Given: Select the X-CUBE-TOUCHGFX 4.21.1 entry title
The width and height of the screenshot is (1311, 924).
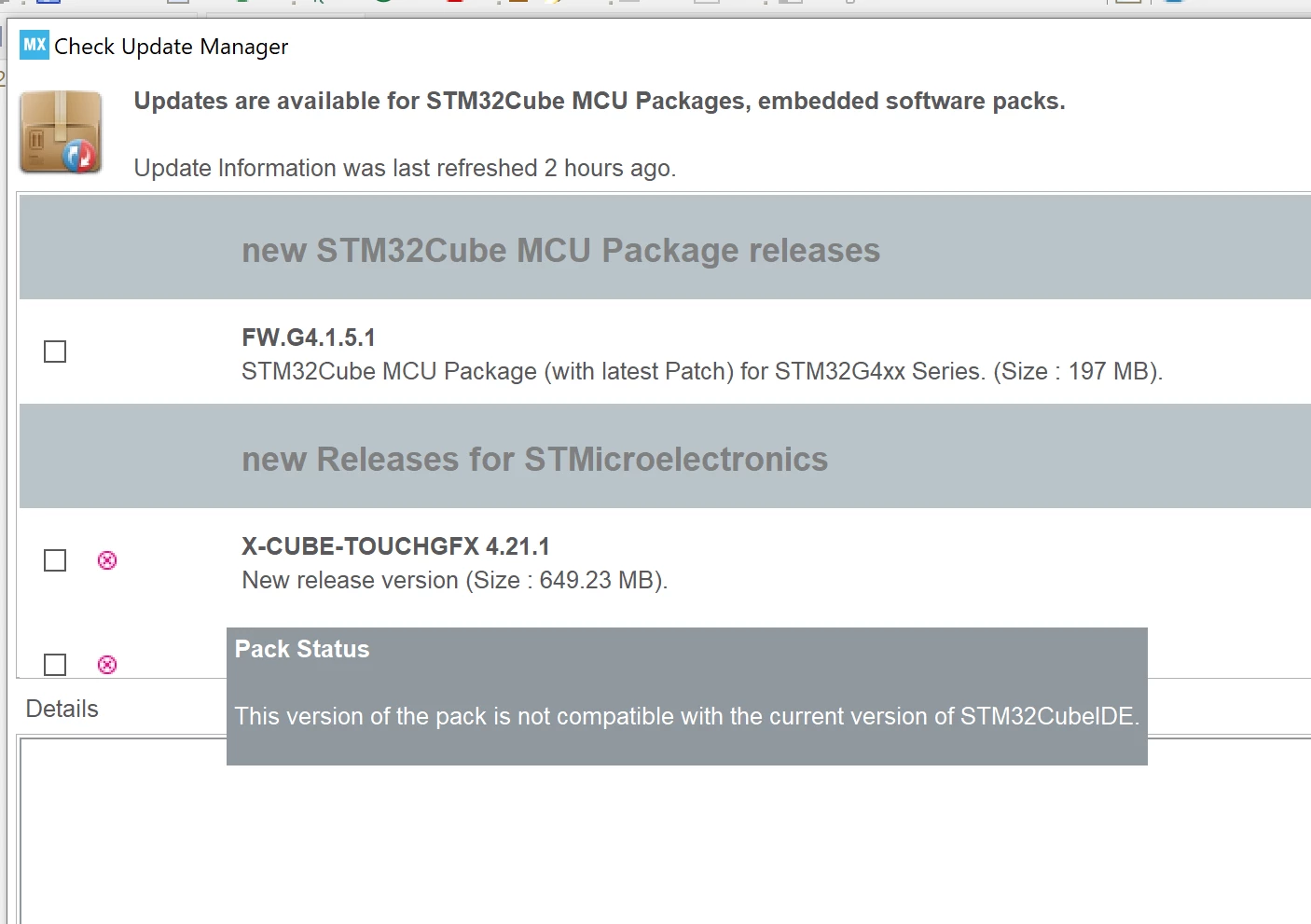Looking at the screenshot, I should [x=395, y=546].
